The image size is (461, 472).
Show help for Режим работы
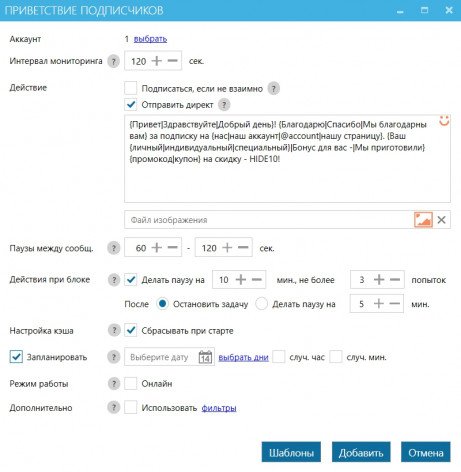[x=114, y=384]
